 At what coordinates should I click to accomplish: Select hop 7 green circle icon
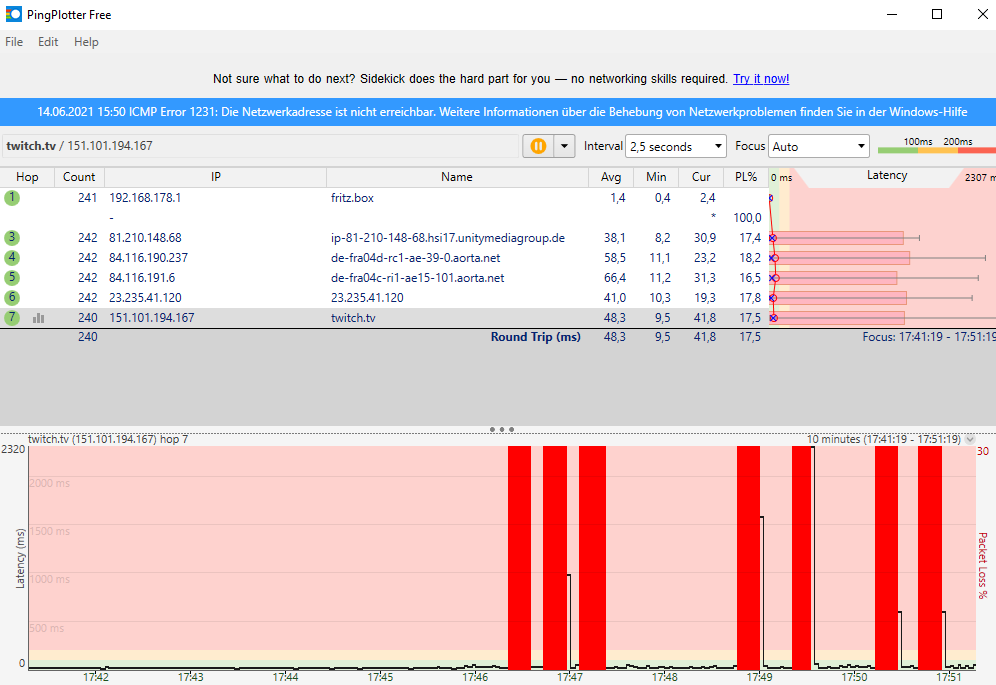click(11, 318)
